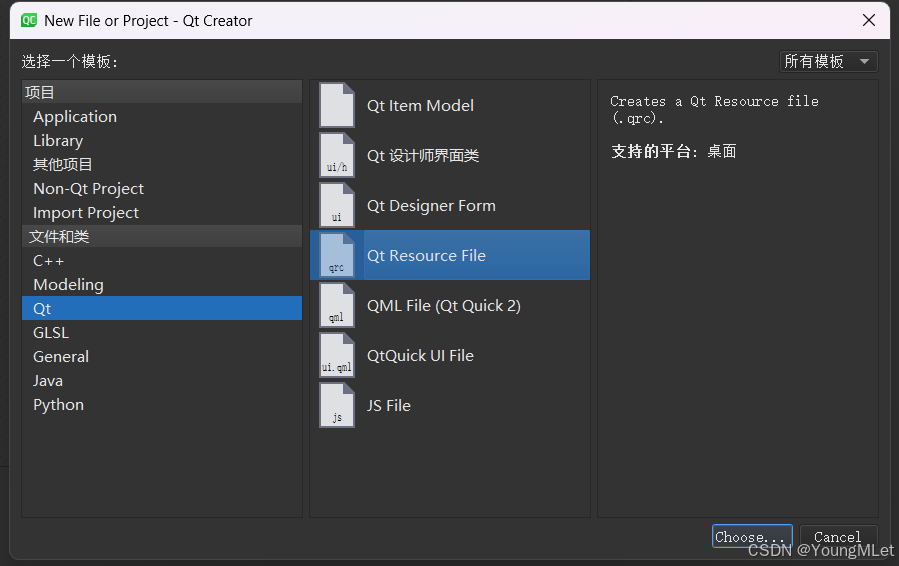The width and height of the screenshot is (899, 566).
Task: Click the Qt Creator logo in title bar
Action: (29, 21)
